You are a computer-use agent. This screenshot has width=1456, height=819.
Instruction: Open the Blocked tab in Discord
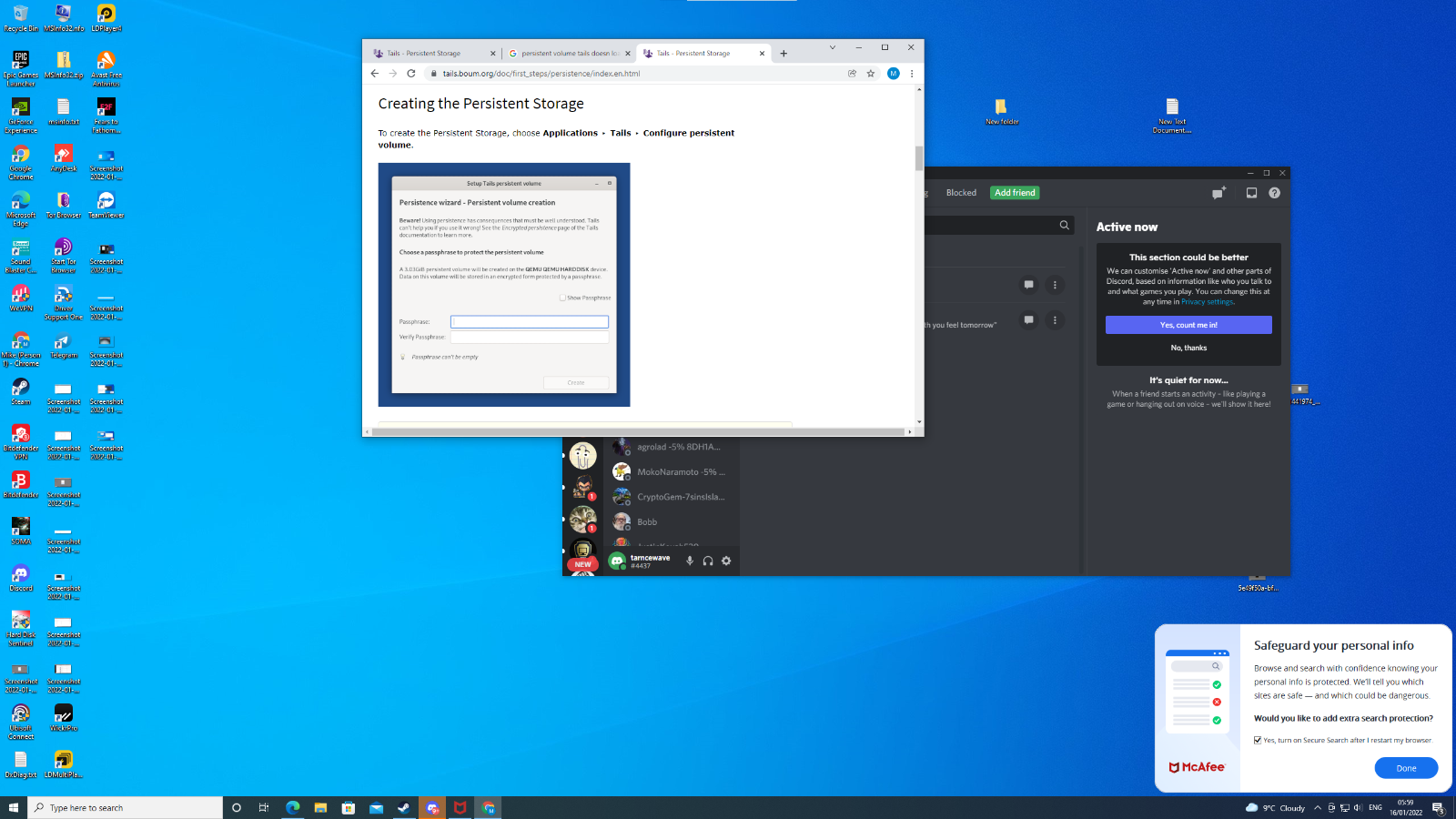[961, 193]
